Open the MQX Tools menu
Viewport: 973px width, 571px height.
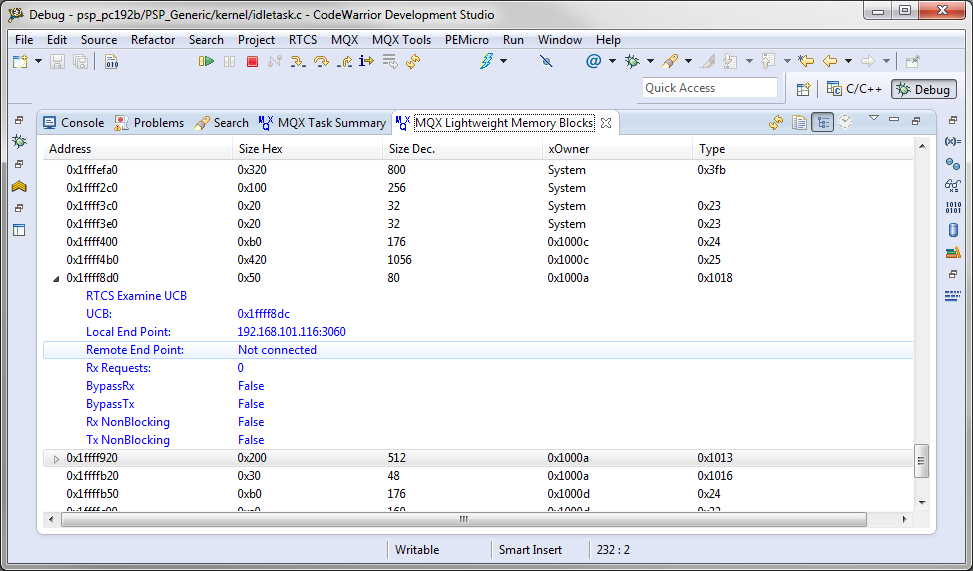point(401,40)
